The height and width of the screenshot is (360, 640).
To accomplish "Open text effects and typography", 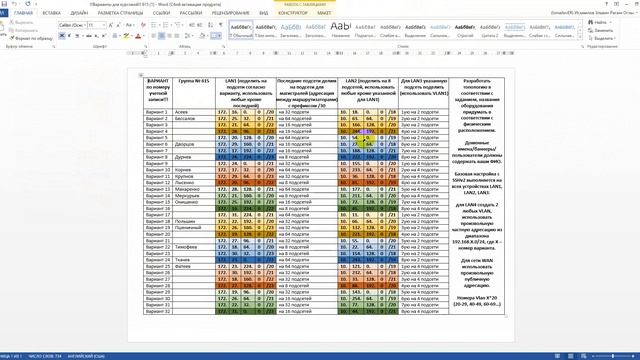I will [x=115, y=36].
